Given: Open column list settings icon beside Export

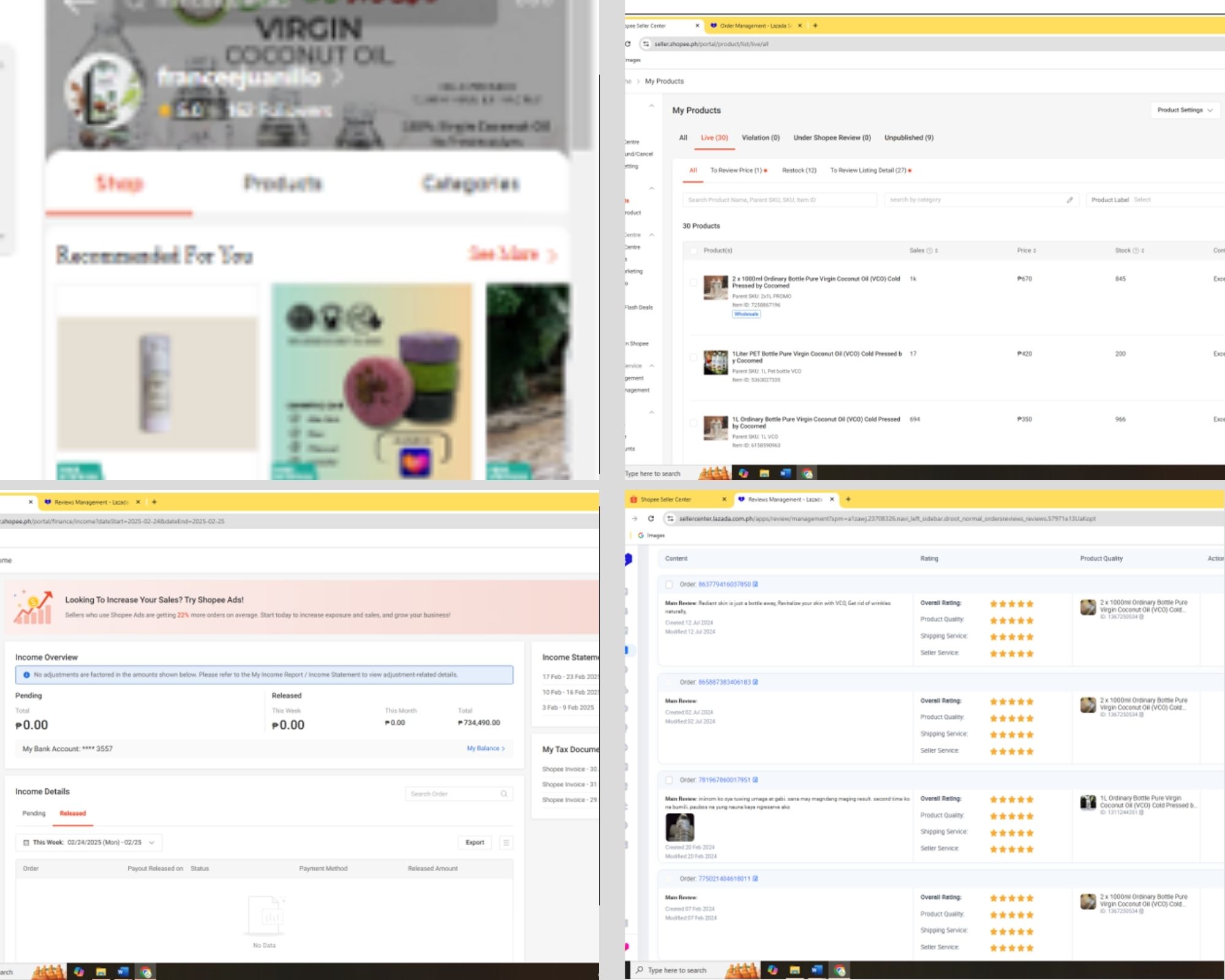Looking at the screenshot, I should tap(506, 843).
